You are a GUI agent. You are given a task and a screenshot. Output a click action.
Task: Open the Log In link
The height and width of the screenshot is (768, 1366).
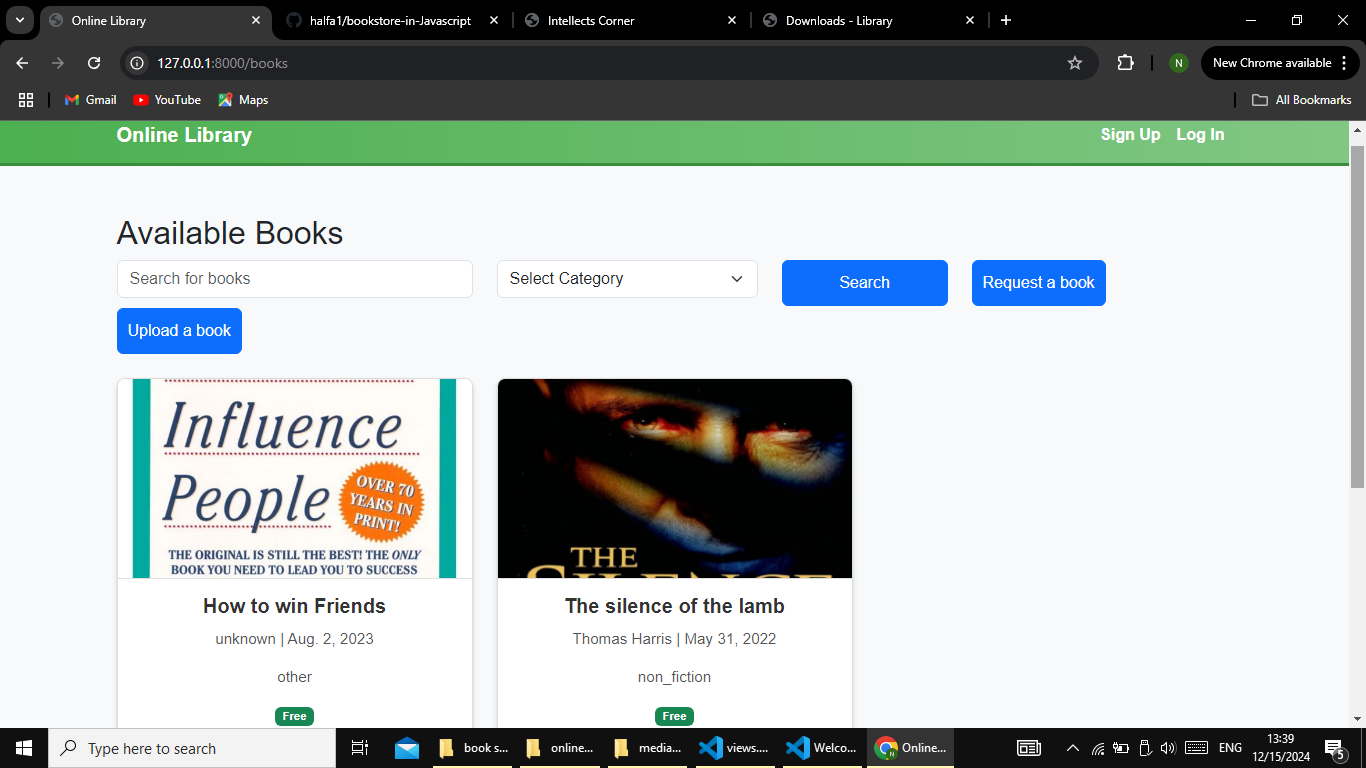1200,134
